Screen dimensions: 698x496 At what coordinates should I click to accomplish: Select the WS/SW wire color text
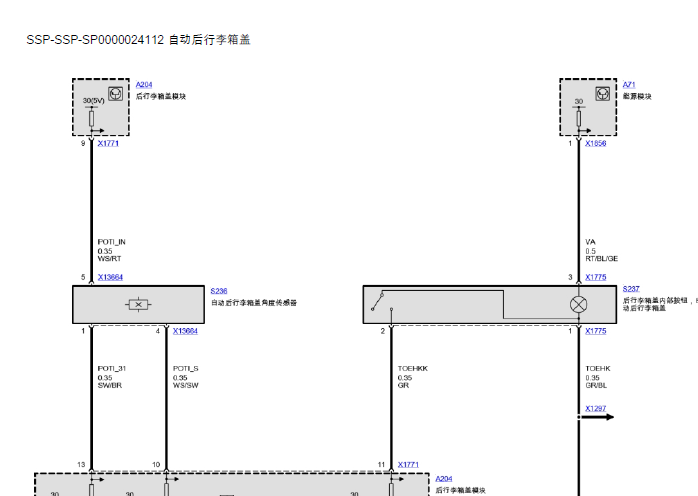tap(186, 386)
